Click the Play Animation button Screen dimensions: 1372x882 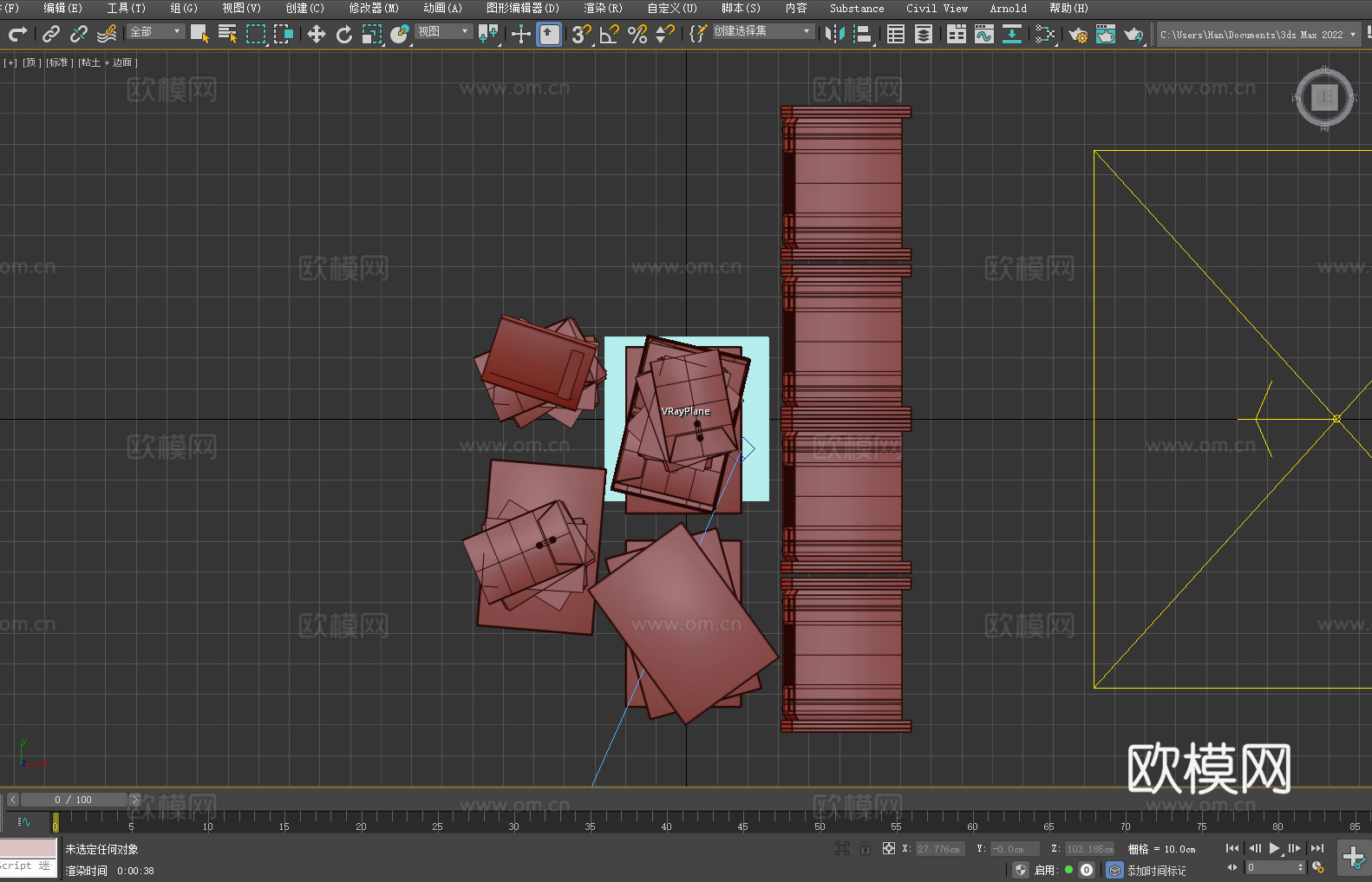1274,848
